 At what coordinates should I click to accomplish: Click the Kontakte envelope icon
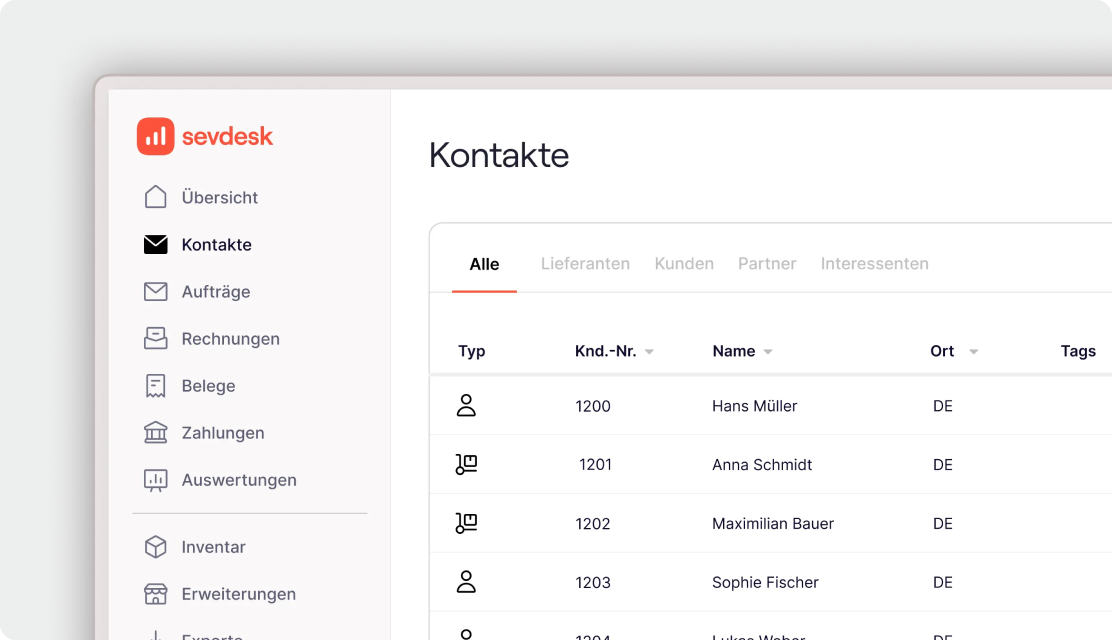155,244
